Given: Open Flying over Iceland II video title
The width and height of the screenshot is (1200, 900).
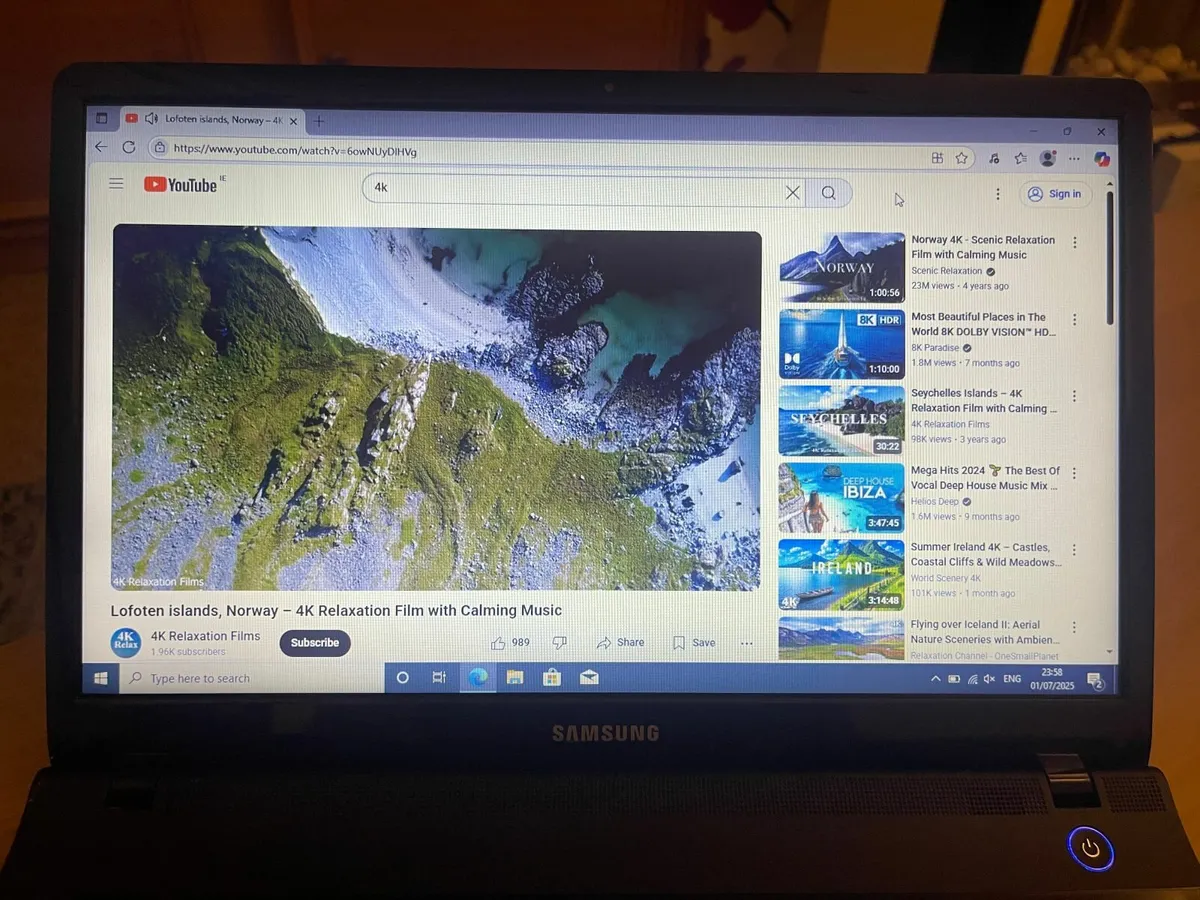Looking at the screenshot, I should click(x=985, y=632).
